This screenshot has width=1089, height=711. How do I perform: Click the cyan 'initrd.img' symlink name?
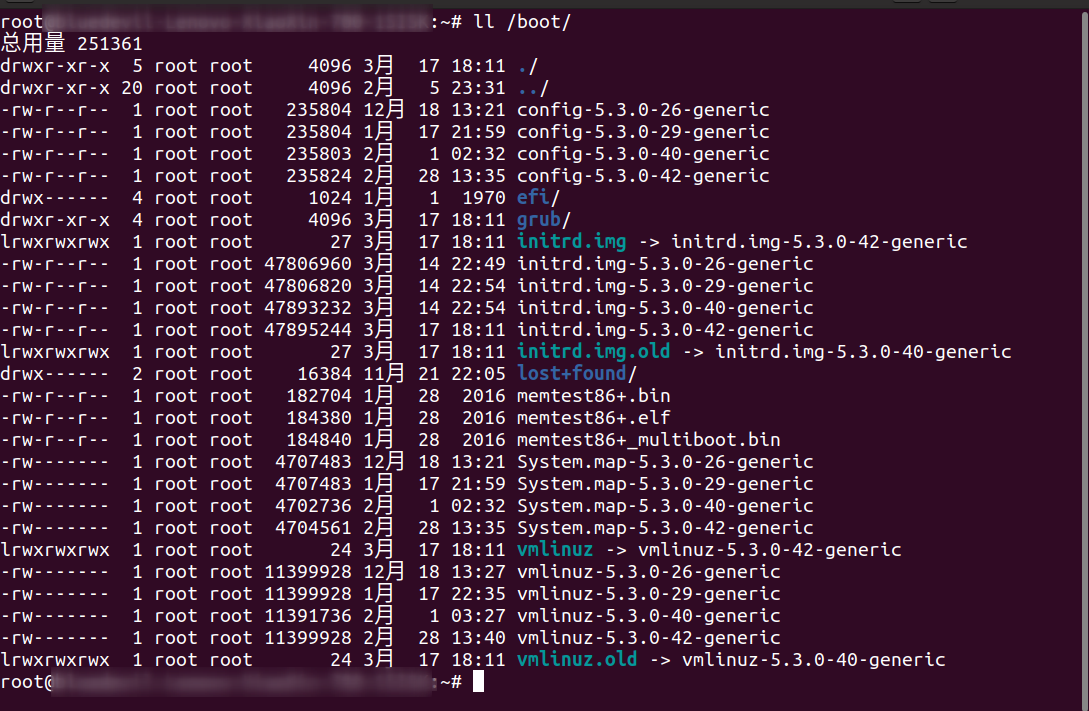(572, 242)
